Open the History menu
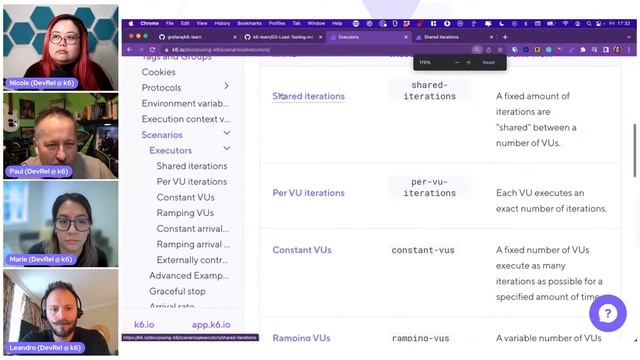Viewport: 640px width, 360px height. 222,24
